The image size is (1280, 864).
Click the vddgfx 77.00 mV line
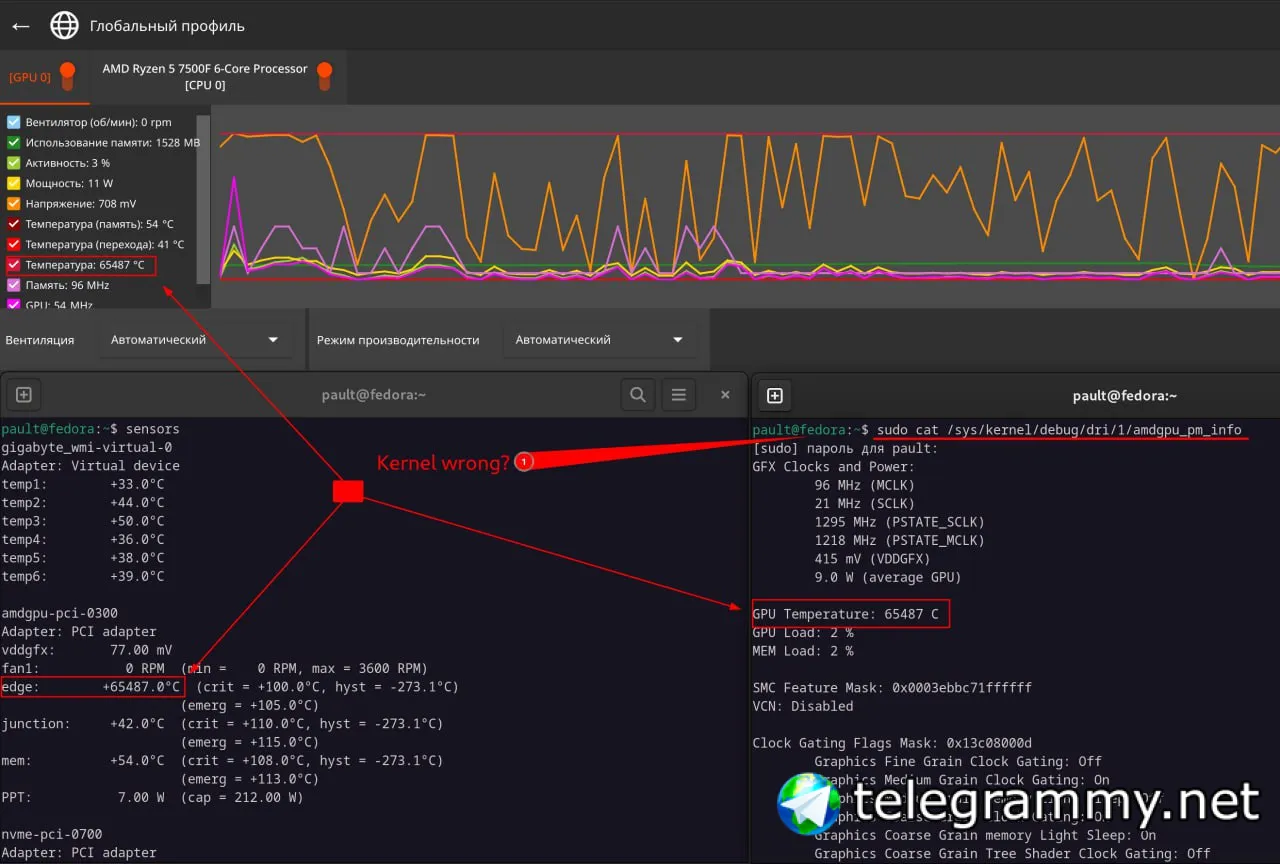(x=87, y=650)
